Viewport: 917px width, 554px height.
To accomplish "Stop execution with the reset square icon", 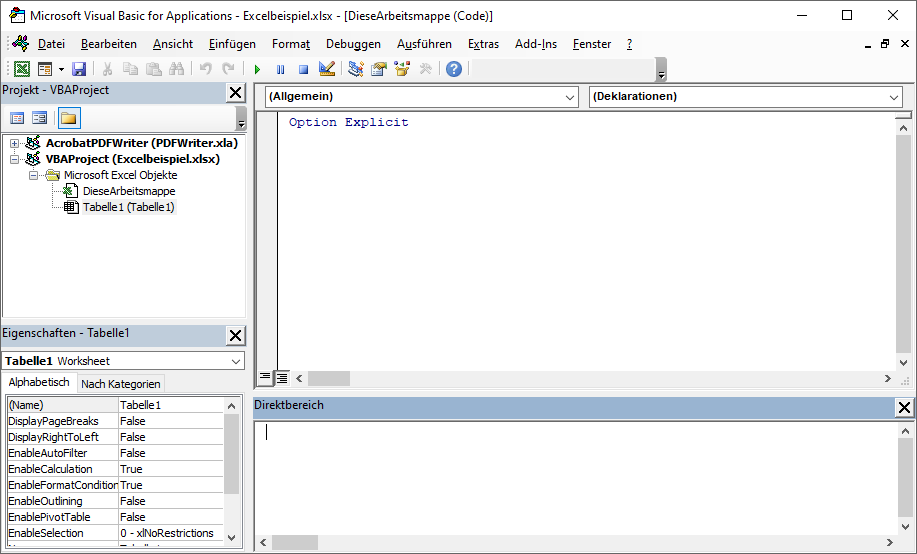I will coord(303,69).
